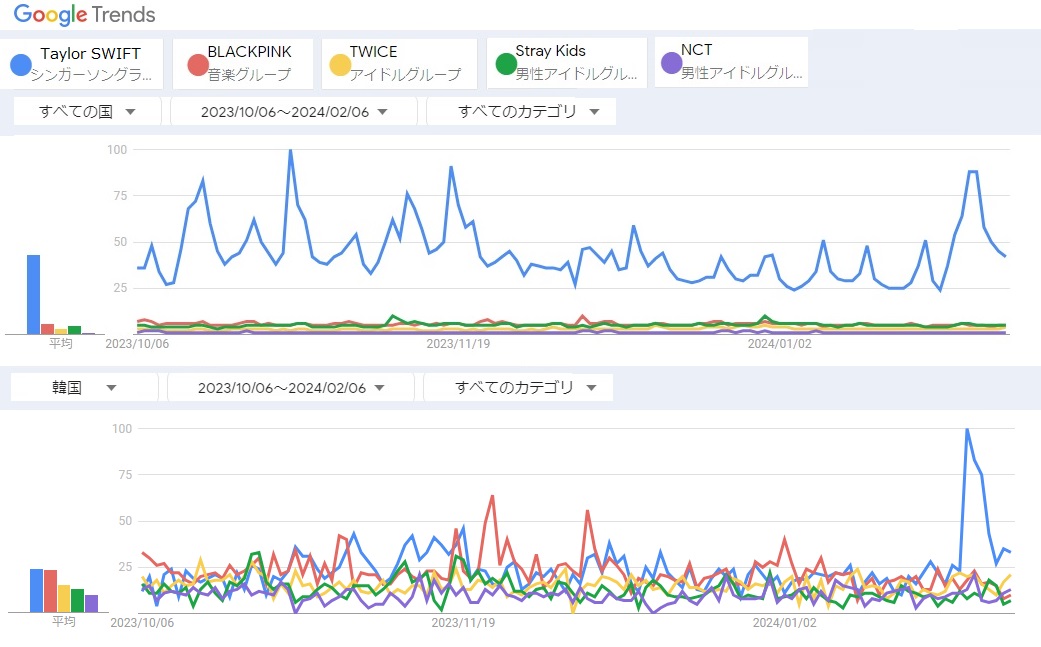Screen dimensions: 1041x647
Task: Open the 韓国 region dropdown
Action: coord(84,388)
